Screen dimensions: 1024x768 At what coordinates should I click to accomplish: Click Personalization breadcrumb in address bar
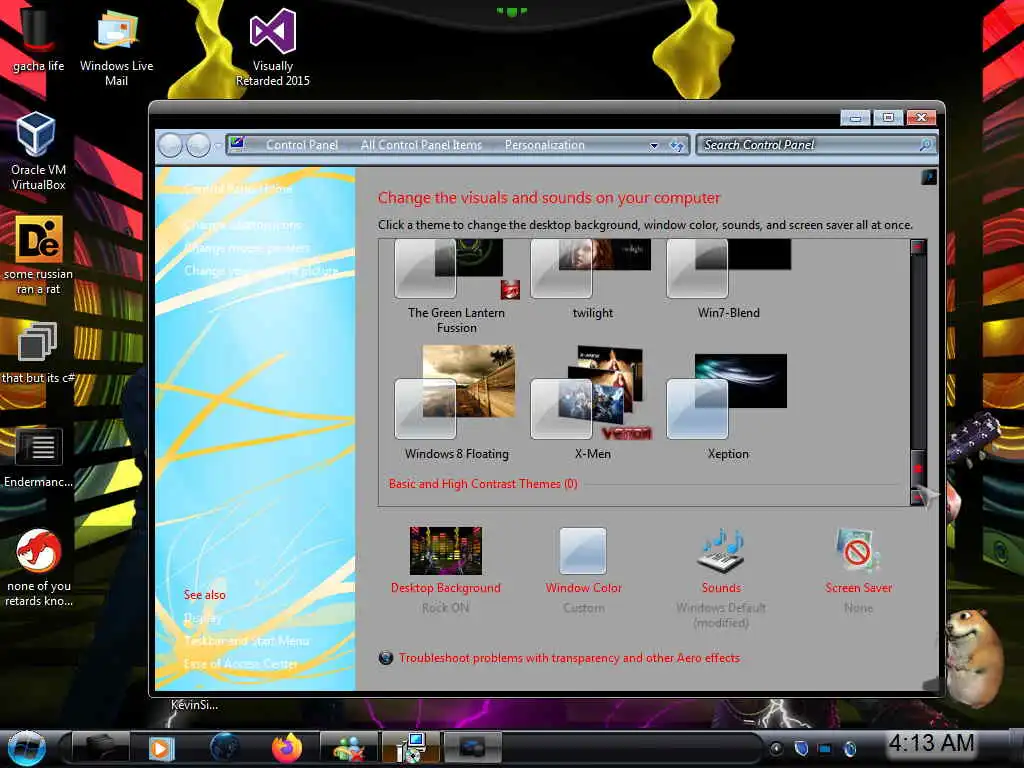click(545, 145)
